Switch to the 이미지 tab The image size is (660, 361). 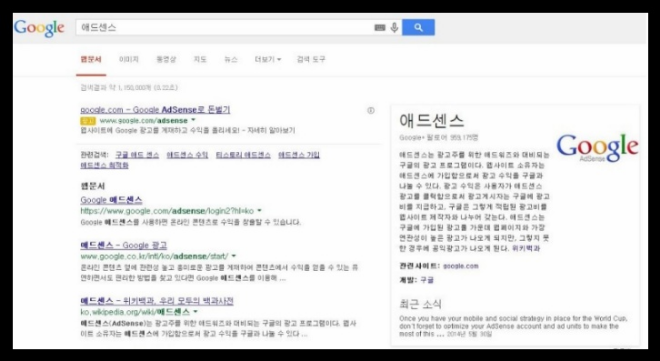(129, 59)
